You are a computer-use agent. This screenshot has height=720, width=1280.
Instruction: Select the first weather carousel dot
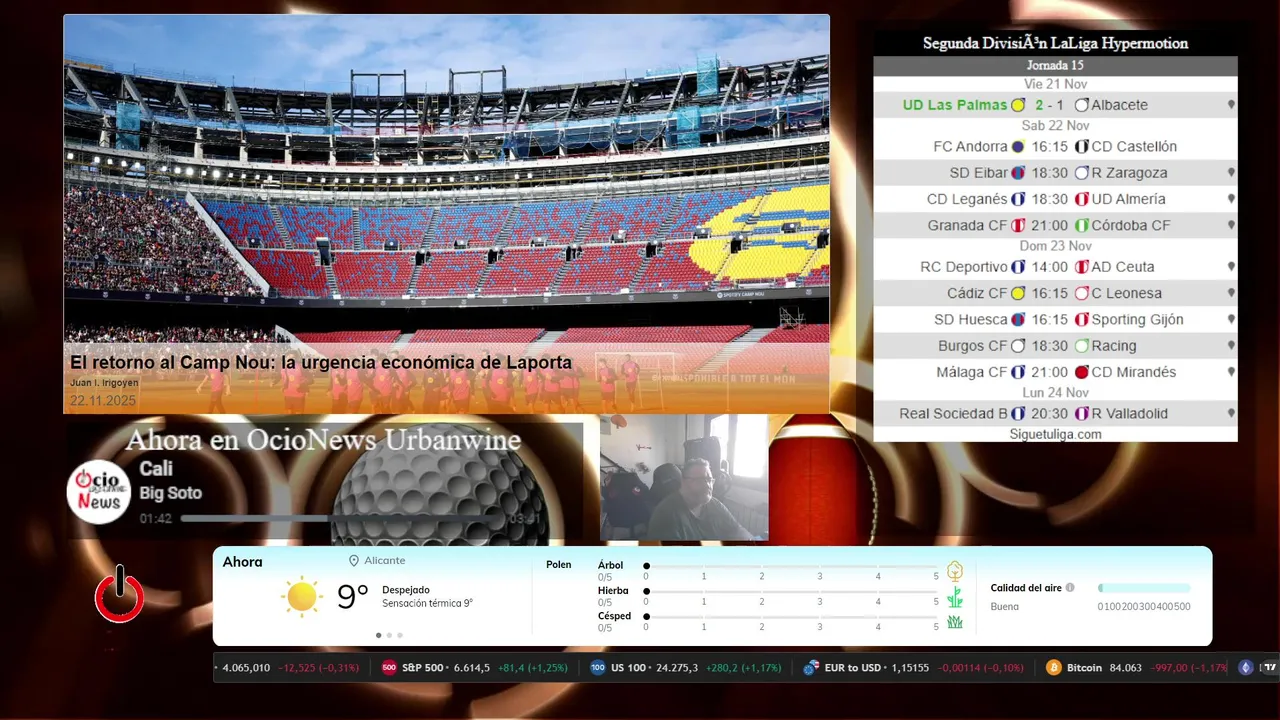378,635
